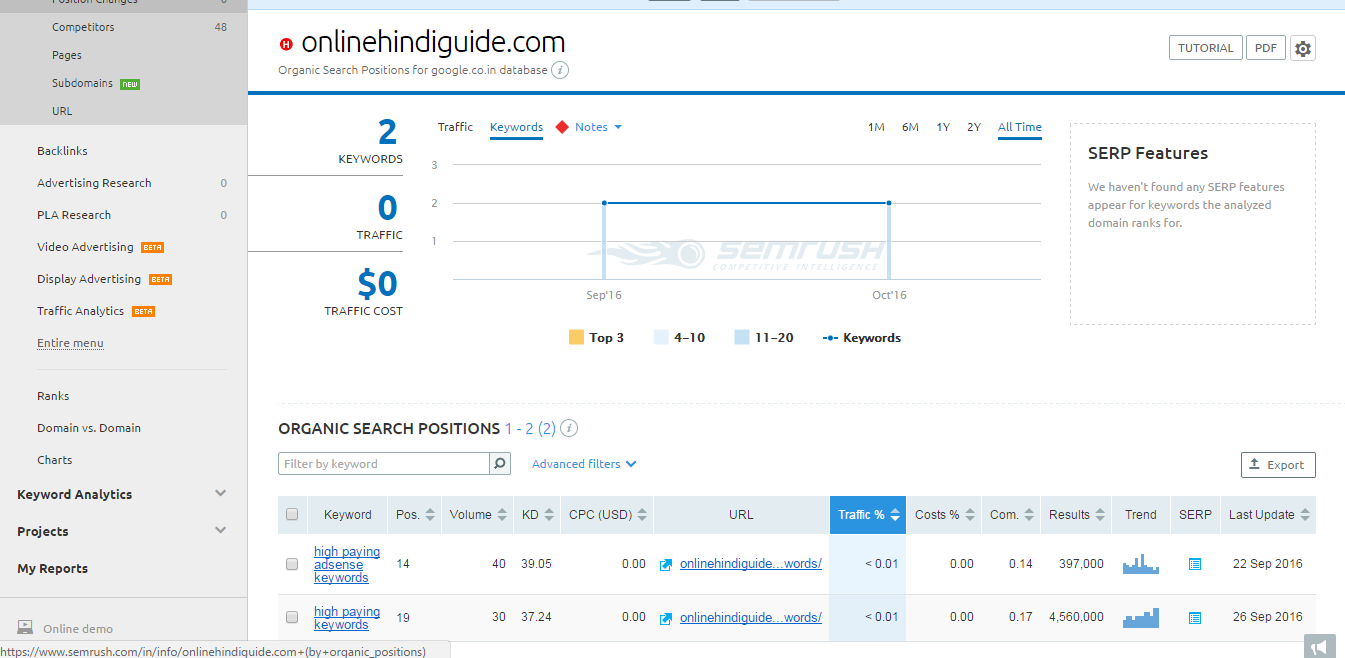Open high paying adsense keywords link

click(347, 565)
